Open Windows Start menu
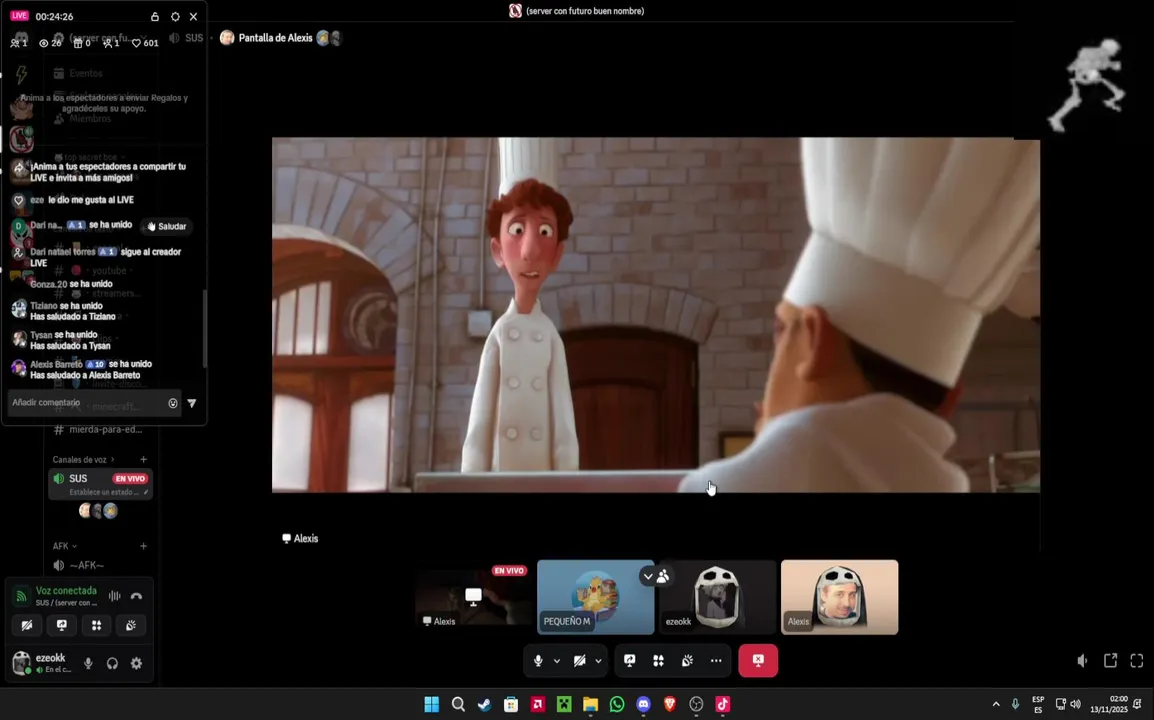The height and width of the screenshot is (720, 1154). 432,705
